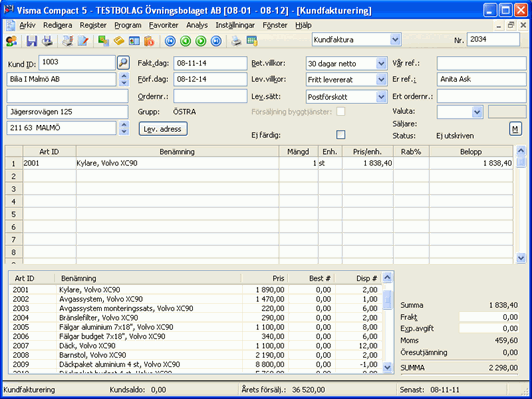Open the Fönster menu

point(275,25)
